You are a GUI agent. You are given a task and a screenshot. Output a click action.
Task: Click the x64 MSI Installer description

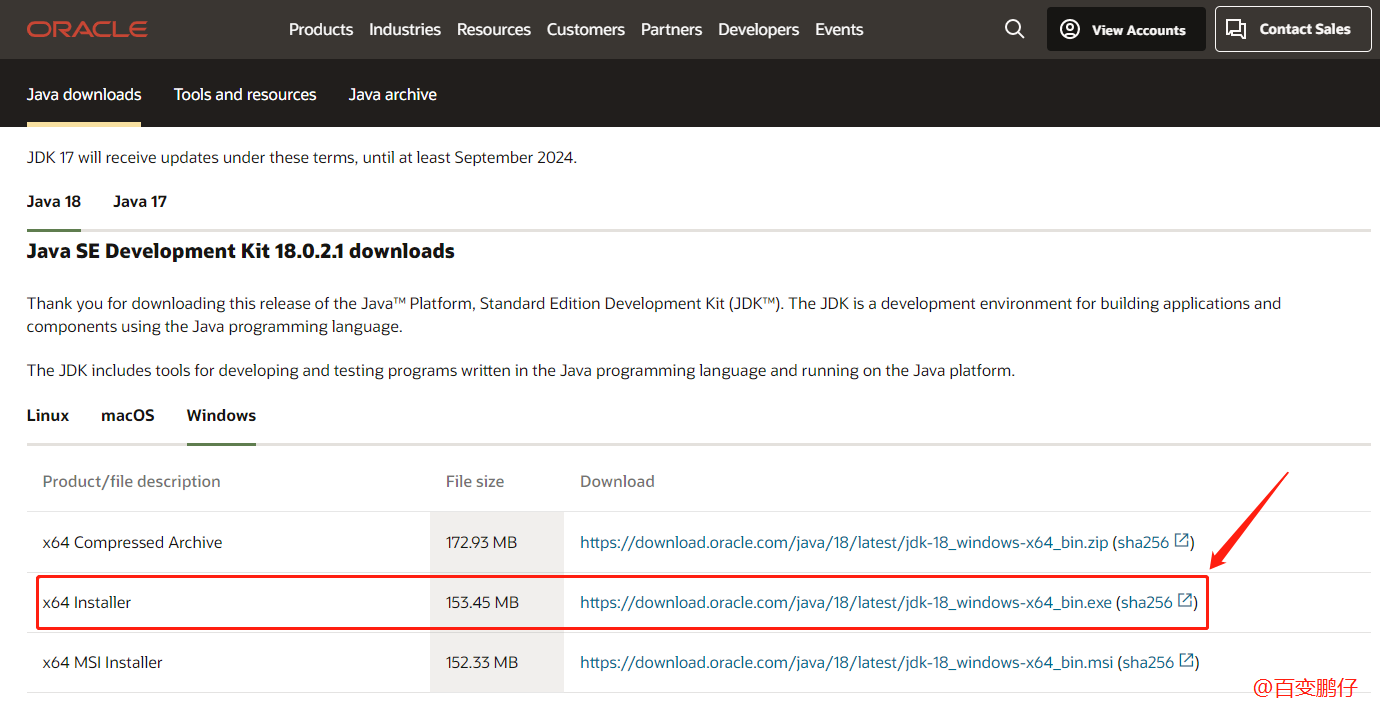click(x=102, y=663)
